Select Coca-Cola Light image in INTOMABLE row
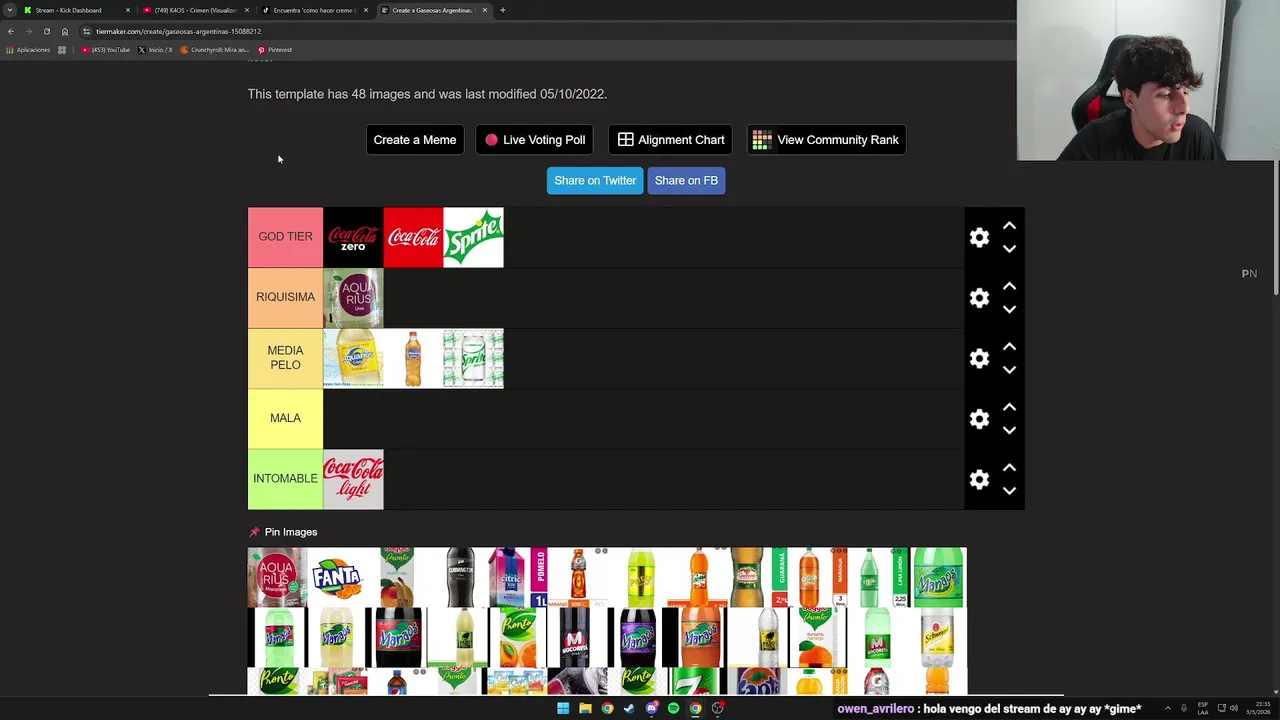The width and height of the screenshot is (1280, 720). (x=353, y=479)
